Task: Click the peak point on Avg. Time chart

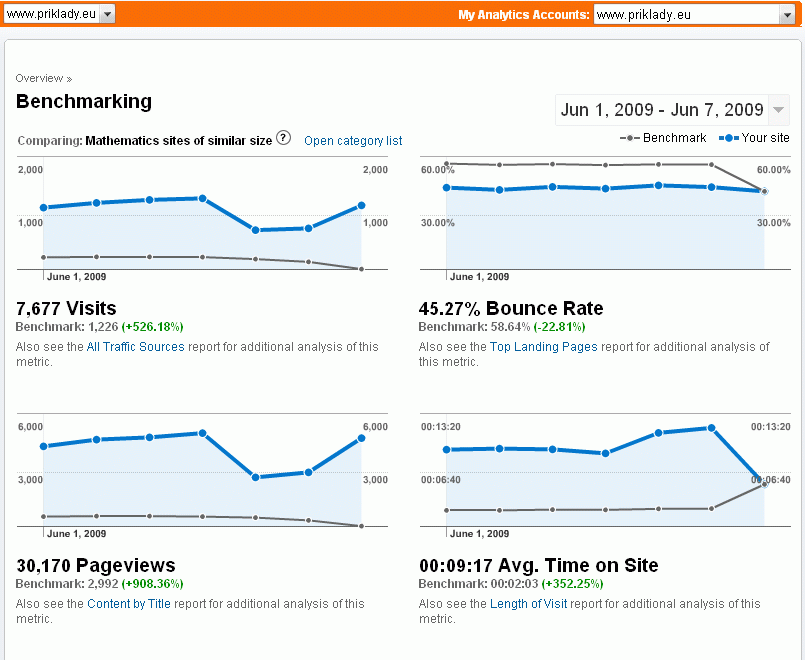Action: pyautogui.click(x=711, y=428)
